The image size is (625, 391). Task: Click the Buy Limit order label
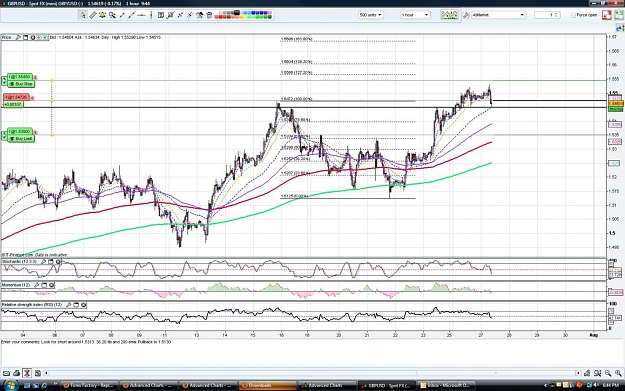click(x=21, y=139)
